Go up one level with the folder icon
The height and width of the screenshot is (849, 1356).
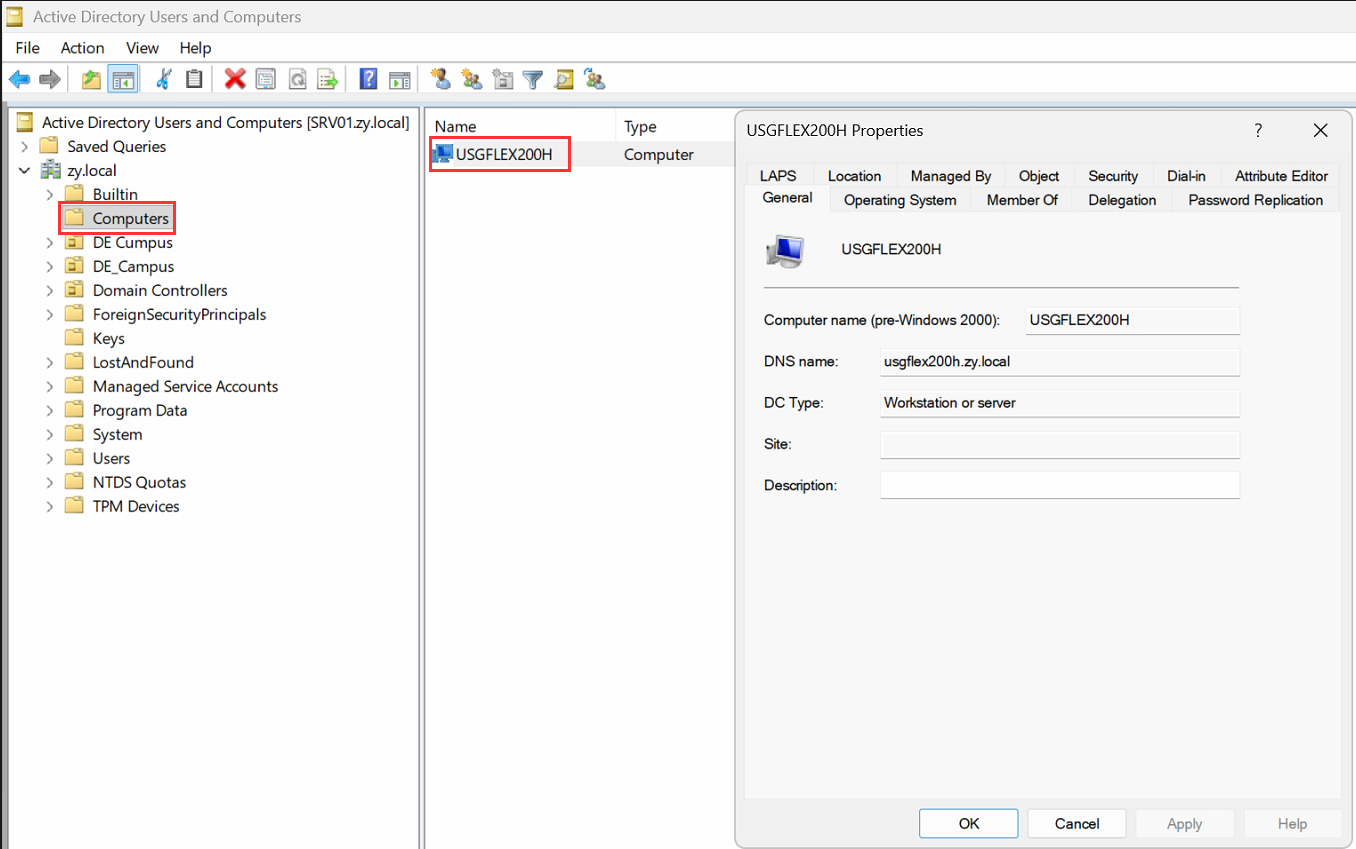coord(91,79)
